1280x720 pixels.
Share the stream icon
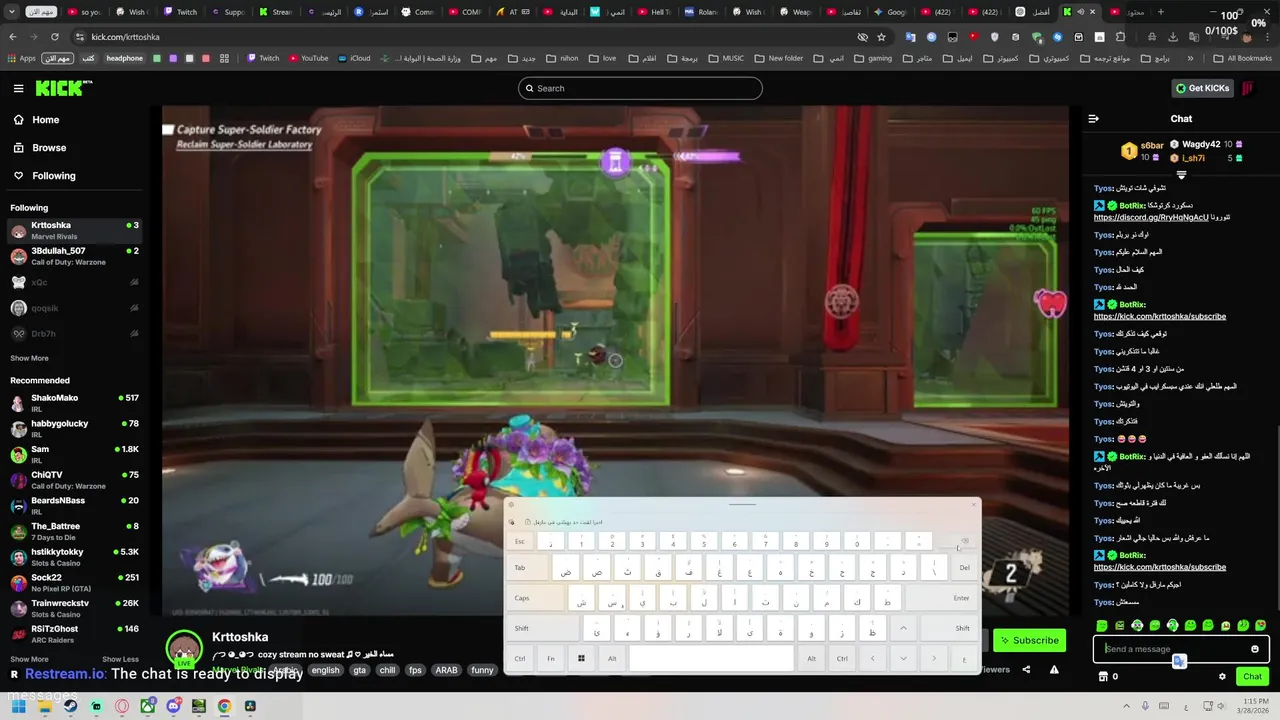coord(1026,670)
